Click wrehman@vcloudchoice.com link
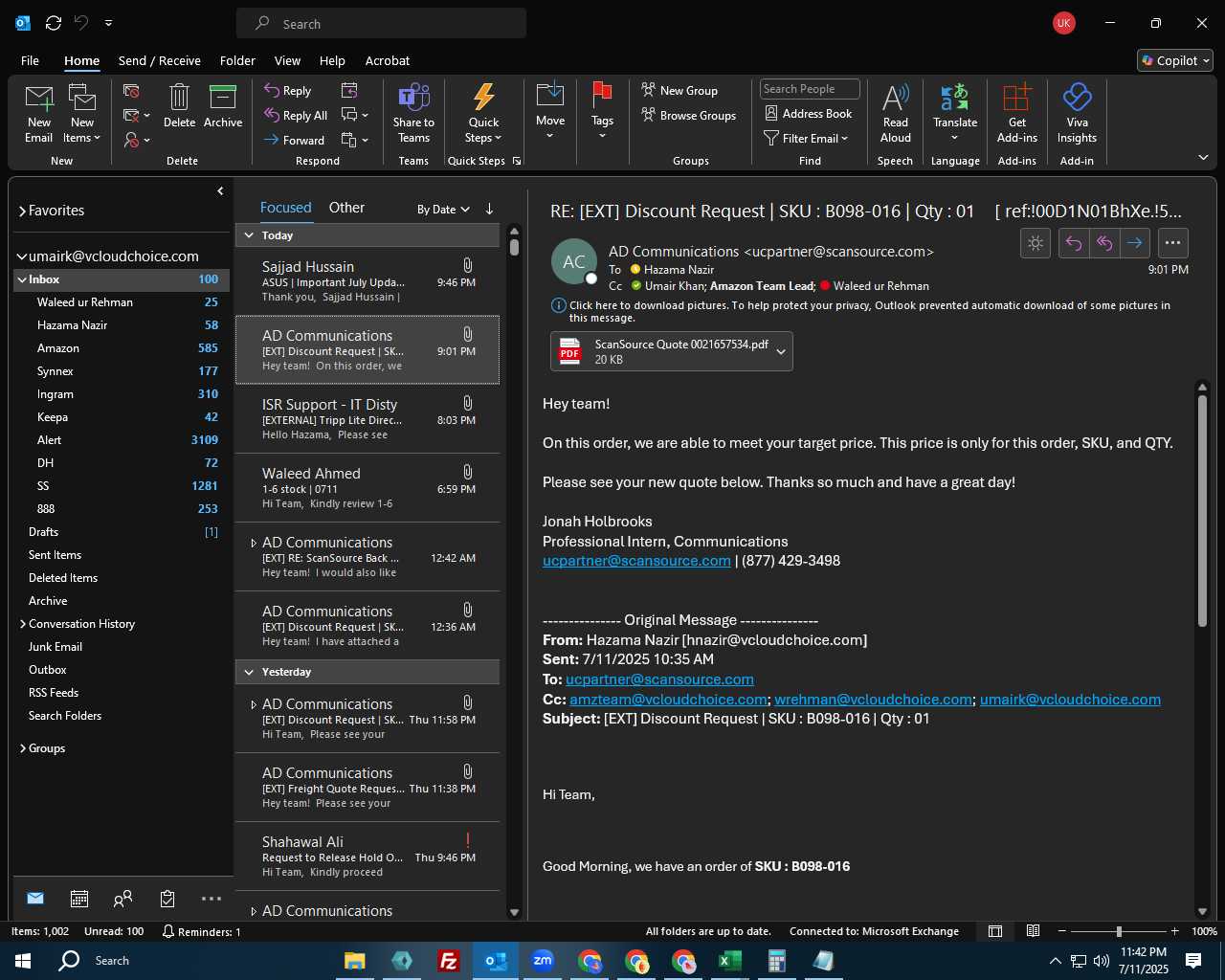The width and height of the screenshot is (1225, 980). point(874,700)
